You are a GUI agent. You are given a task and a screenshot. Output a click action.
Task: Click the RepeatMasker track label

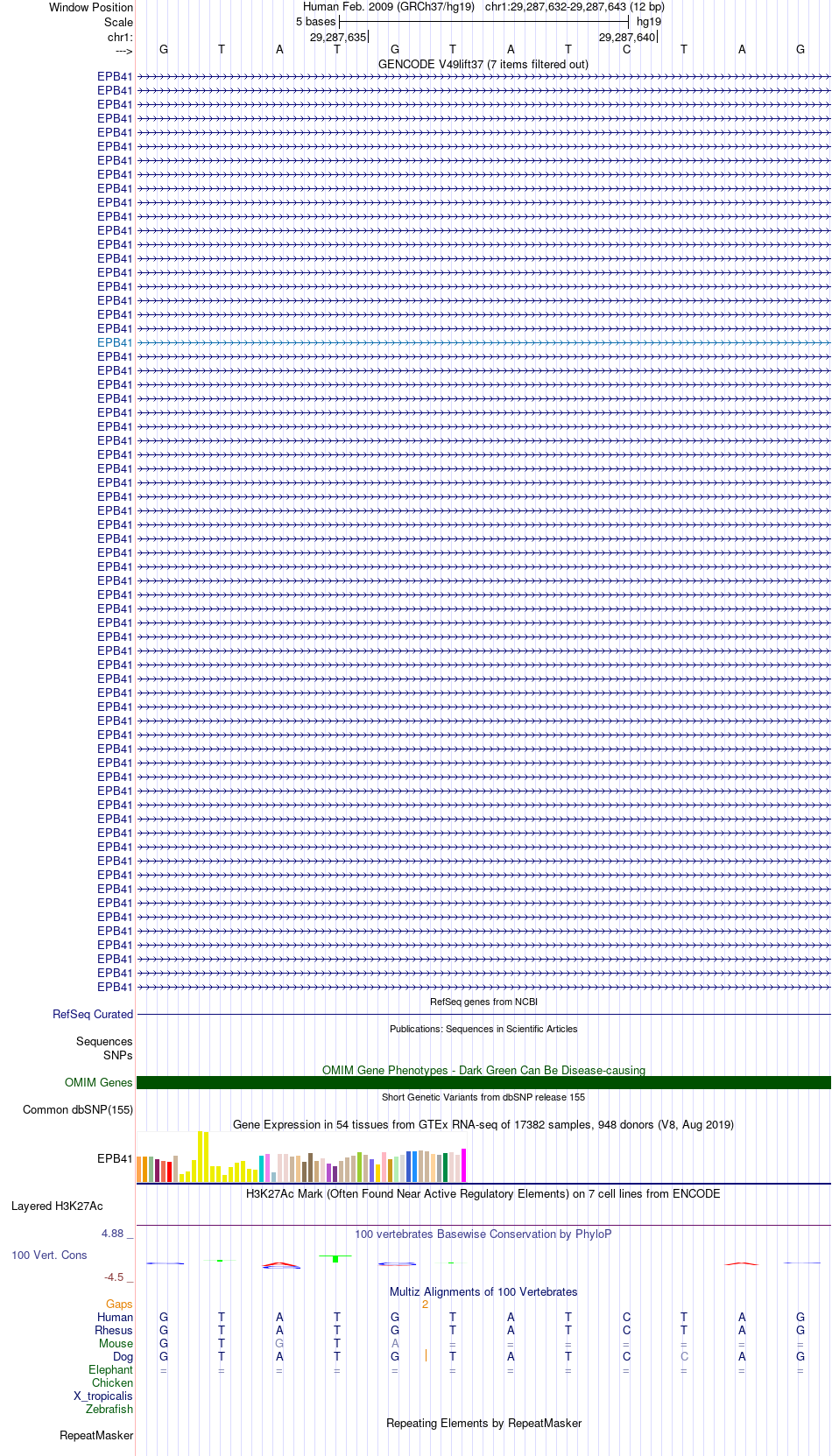coord(96,1435)
